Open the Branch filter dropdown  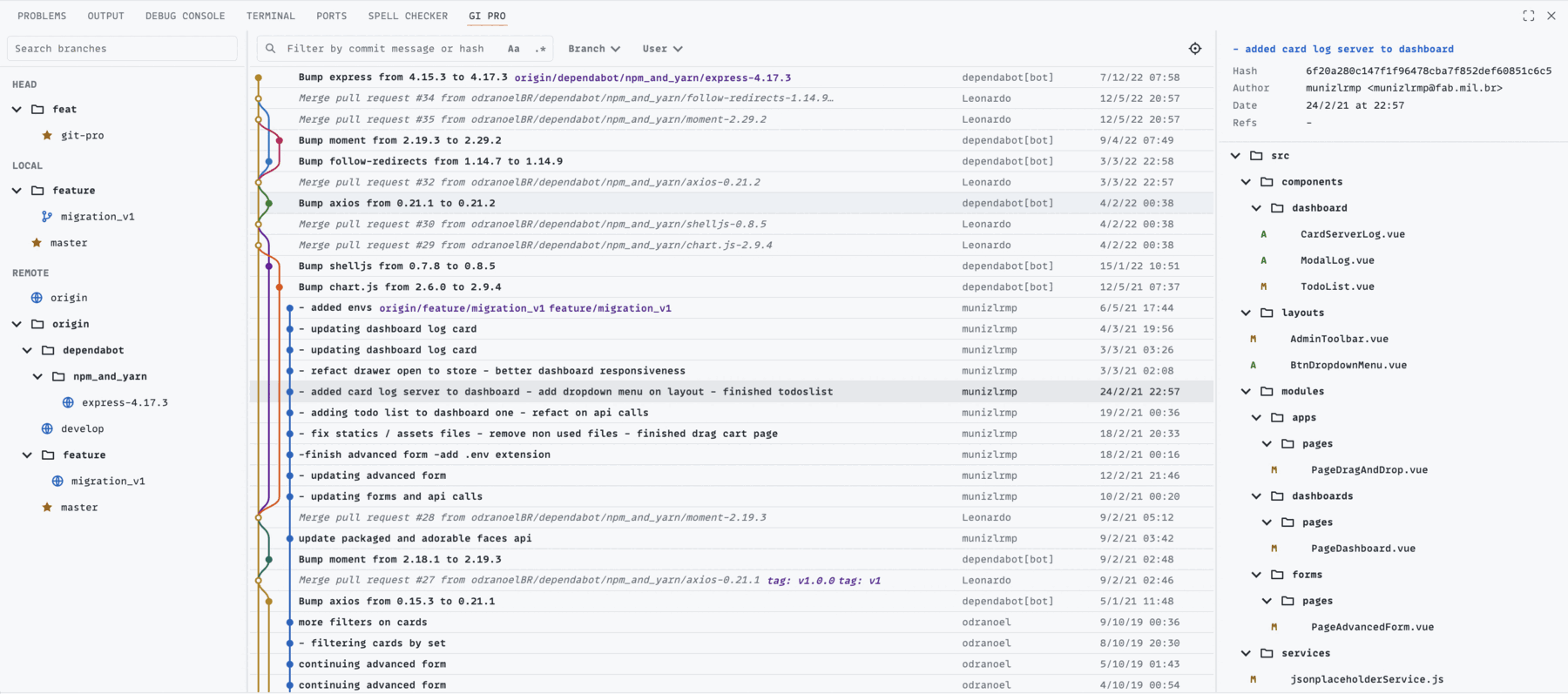[x=594, y=49]
